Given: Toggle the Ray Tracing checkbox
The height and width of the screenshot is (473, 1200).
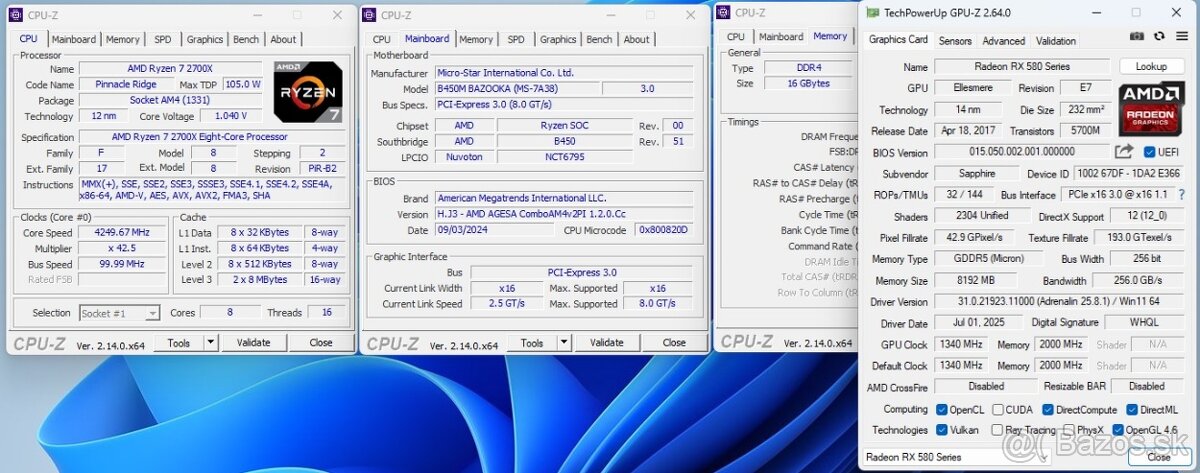Looking at the screenshot, I should 997,430.
